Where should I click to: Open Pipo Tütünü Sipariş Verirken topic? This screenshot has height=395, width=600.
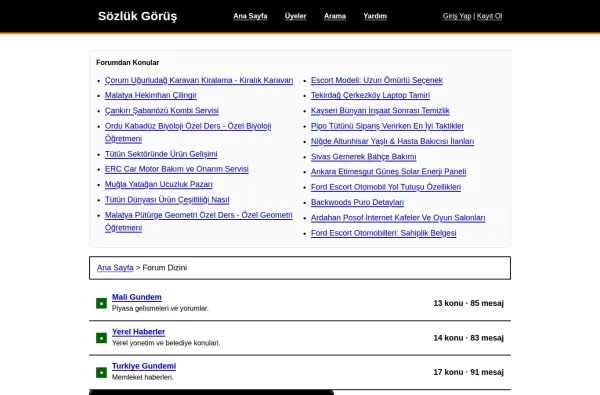pyautogui.click(x=387, y=126)
